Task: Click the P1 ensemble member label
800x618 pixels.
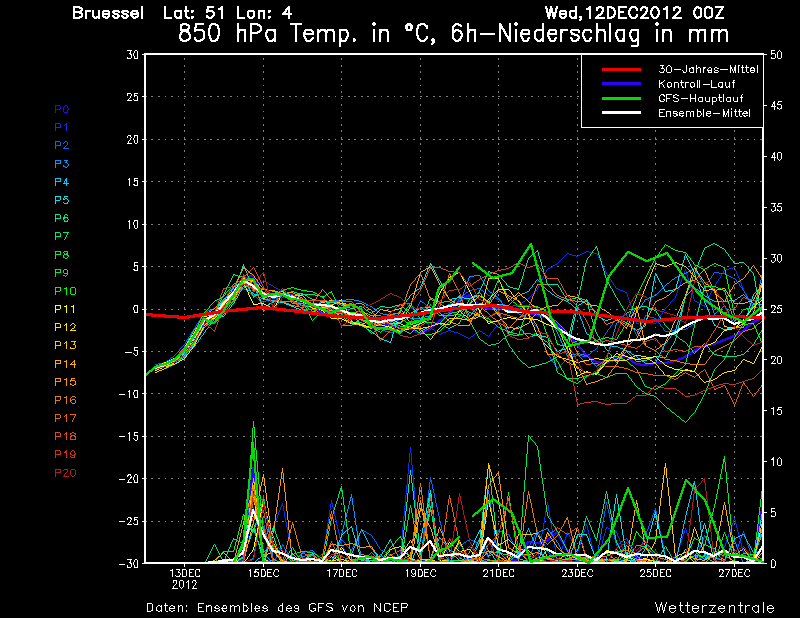Action: click(62, 127)
